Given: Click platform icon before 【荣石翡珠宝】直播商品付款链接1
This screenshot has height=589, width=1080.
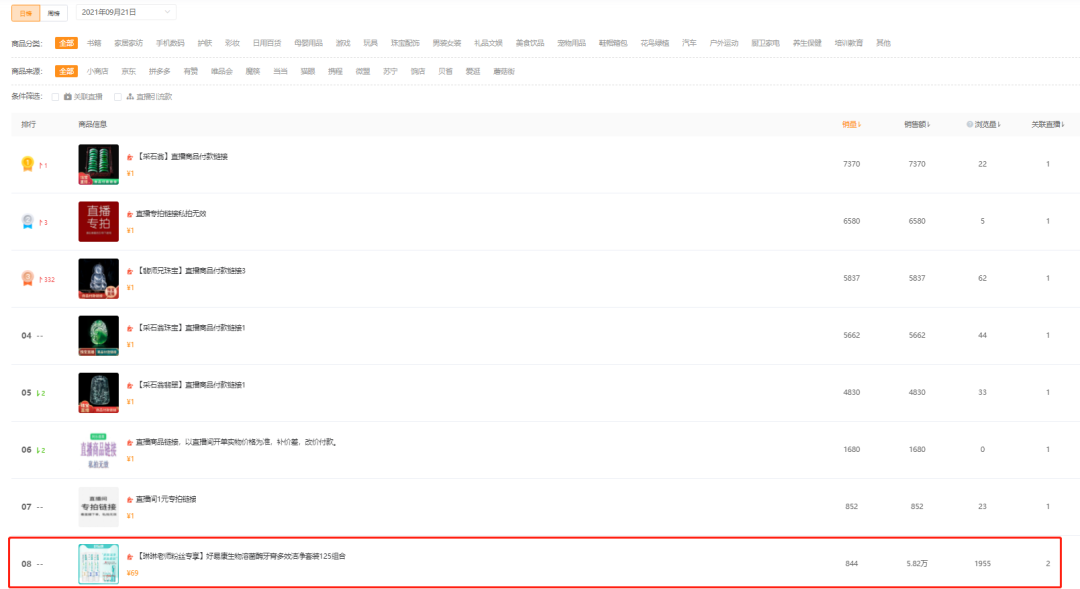Looking at the screenshot, I should tap(129, 328).
